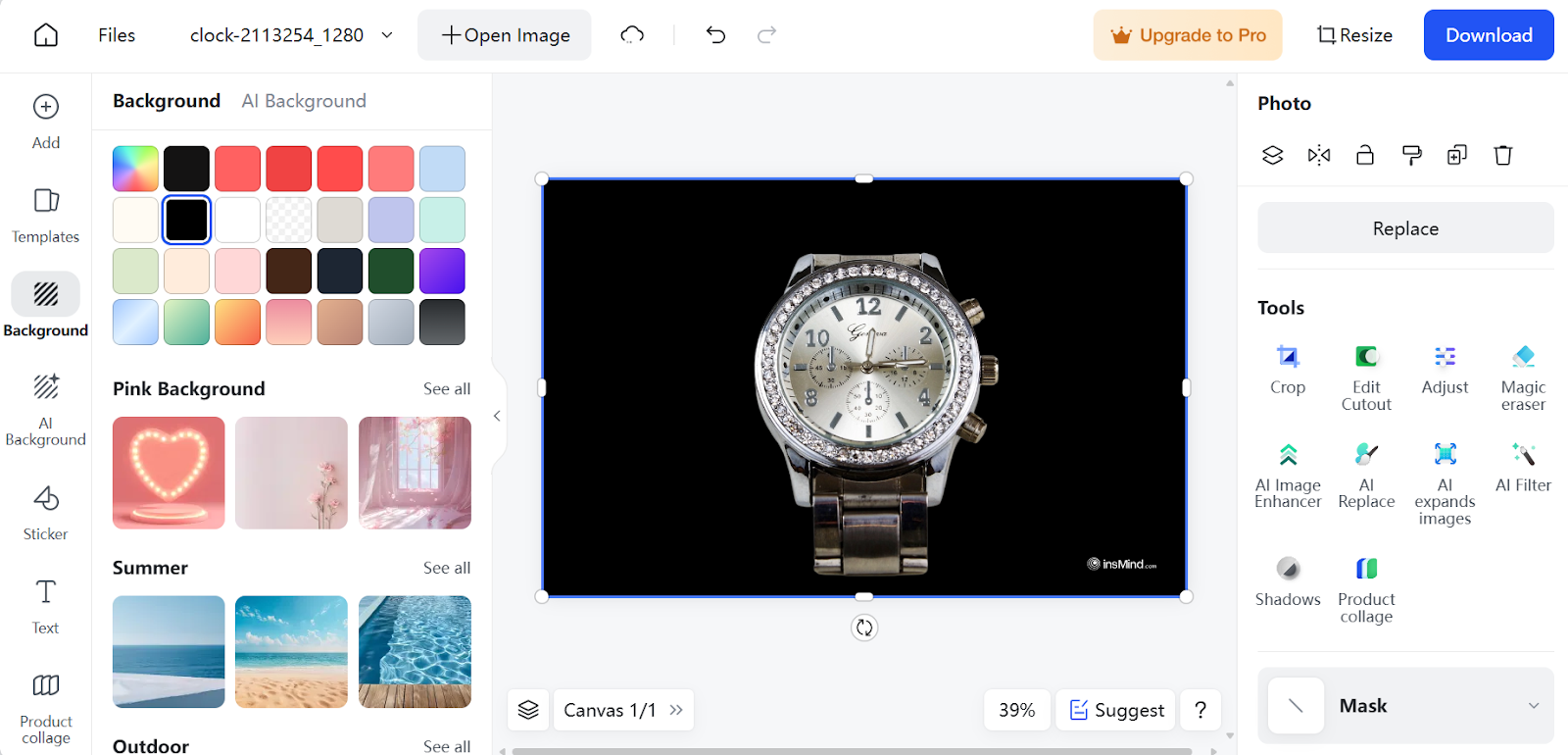
Task: Select the glowing heart pink background
Action: point(169,473)
